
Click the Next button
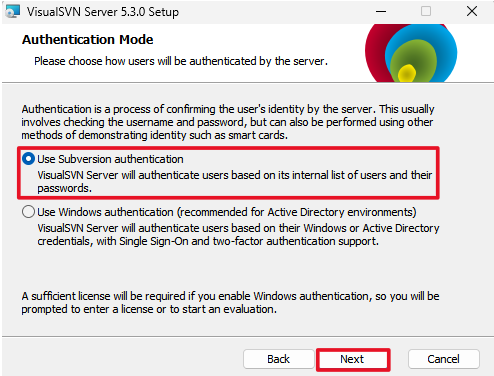point(353,359)
